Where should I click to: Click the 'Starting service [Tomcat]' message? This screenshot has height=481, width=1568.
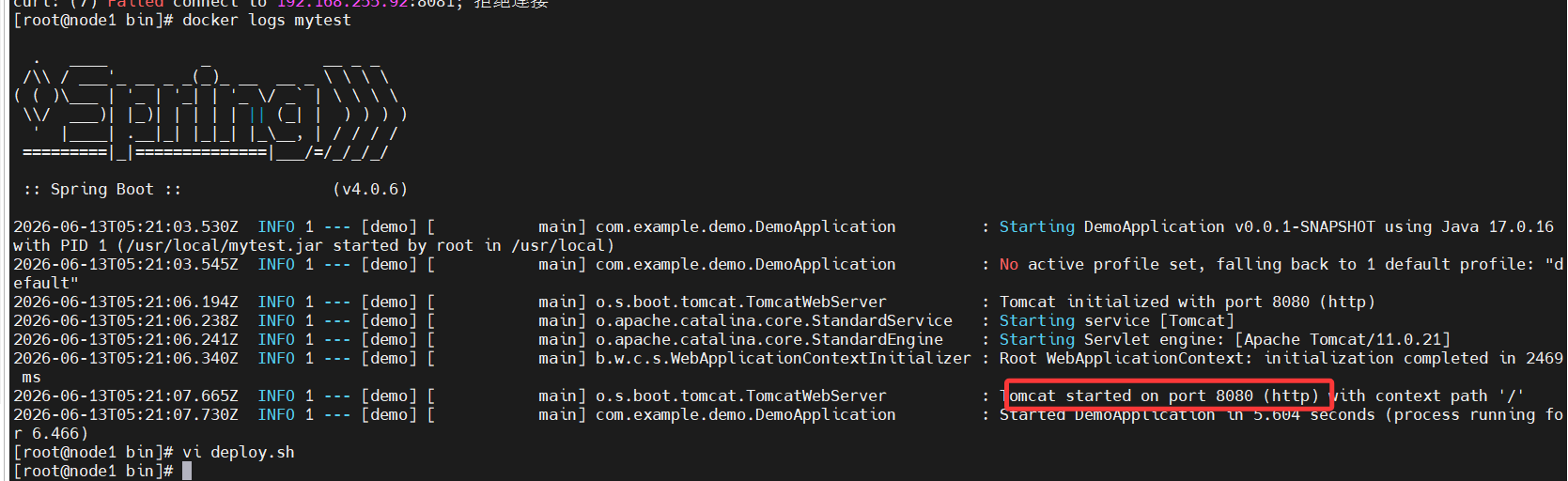pyautogui.click(x=1117, y=320)
